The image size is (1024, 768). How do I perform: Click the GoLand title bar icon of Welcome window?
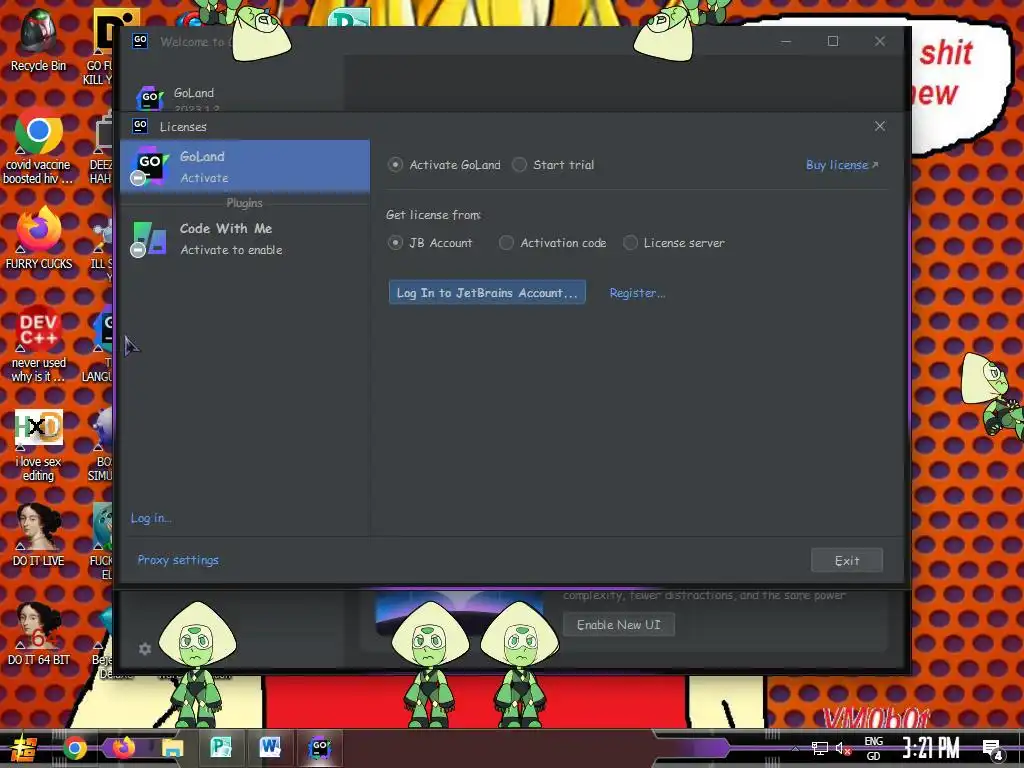(x=140, y=41)
